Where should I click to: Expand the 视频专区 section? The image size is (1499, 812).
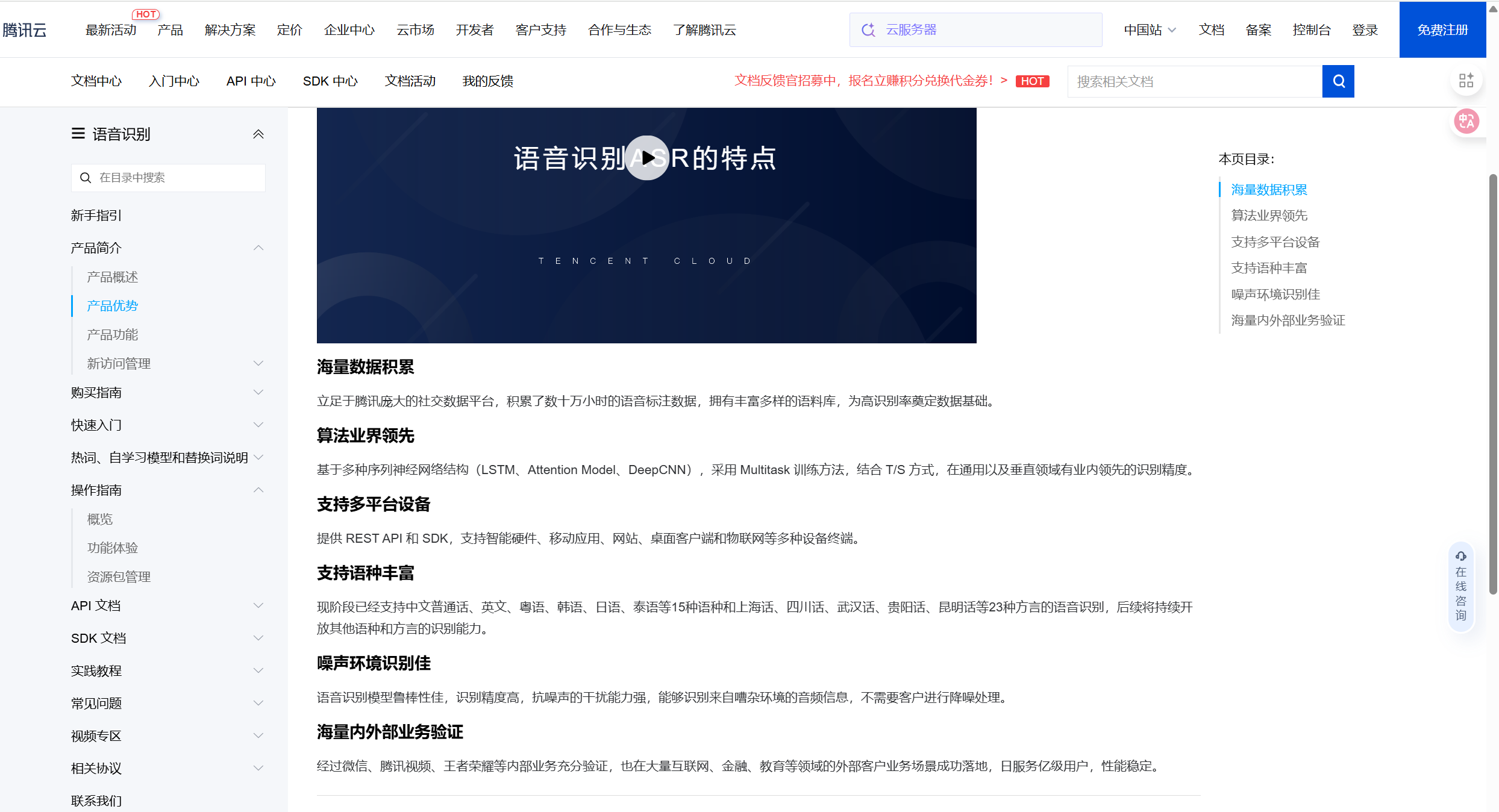(258, 735)
